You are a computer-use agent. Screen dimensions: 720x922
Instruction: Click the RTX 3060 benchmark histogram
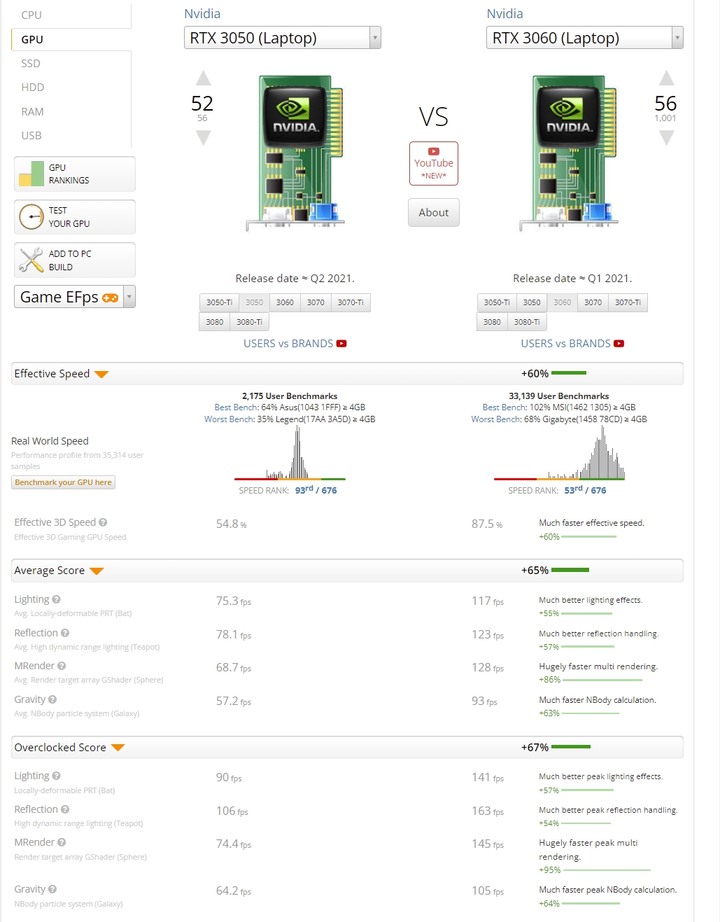pos(559,453)
